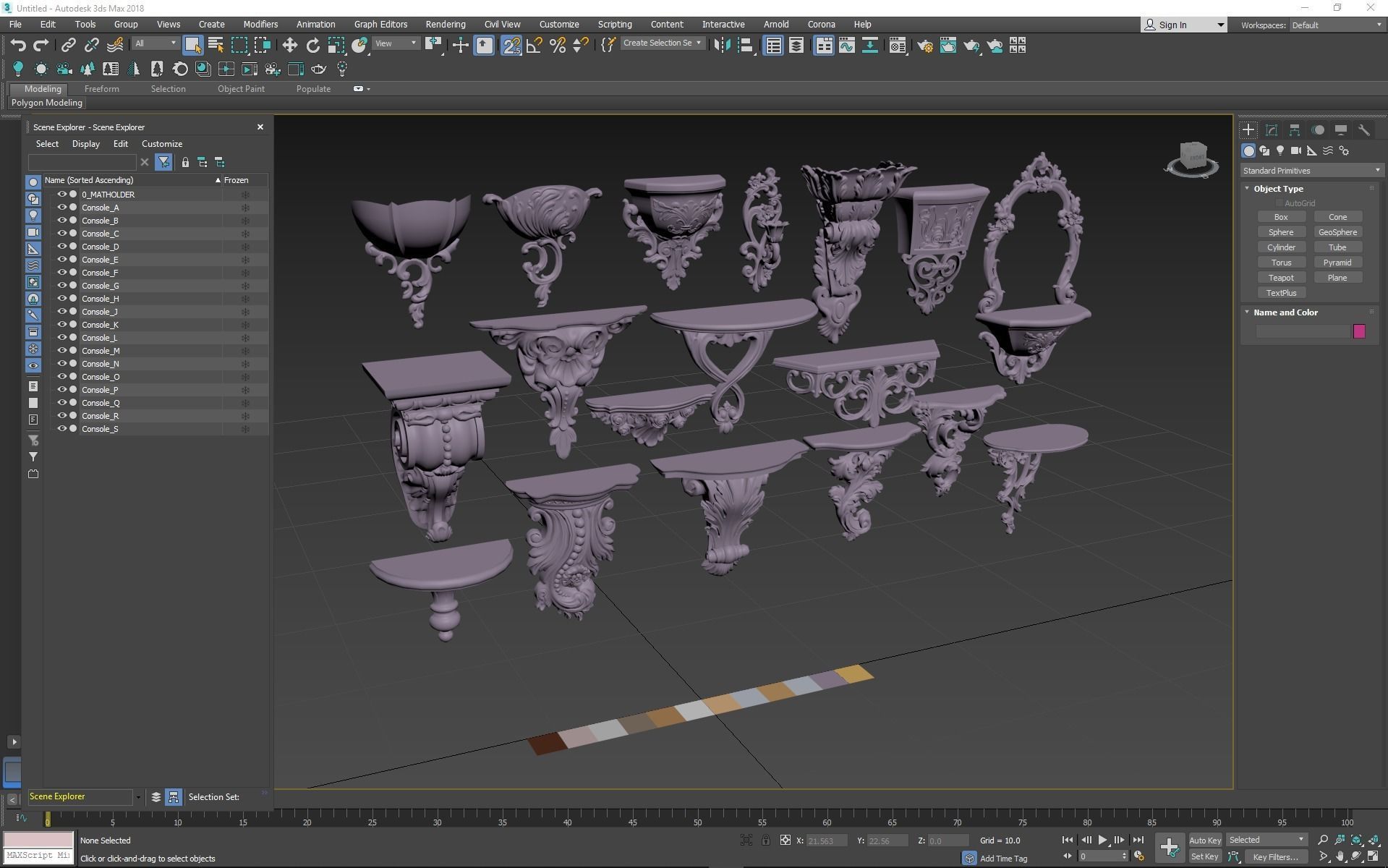This screenshot has height=868, width=1388.
Task: Select the Select and Uniform Scale tool
Action: [x=336, y=46]
